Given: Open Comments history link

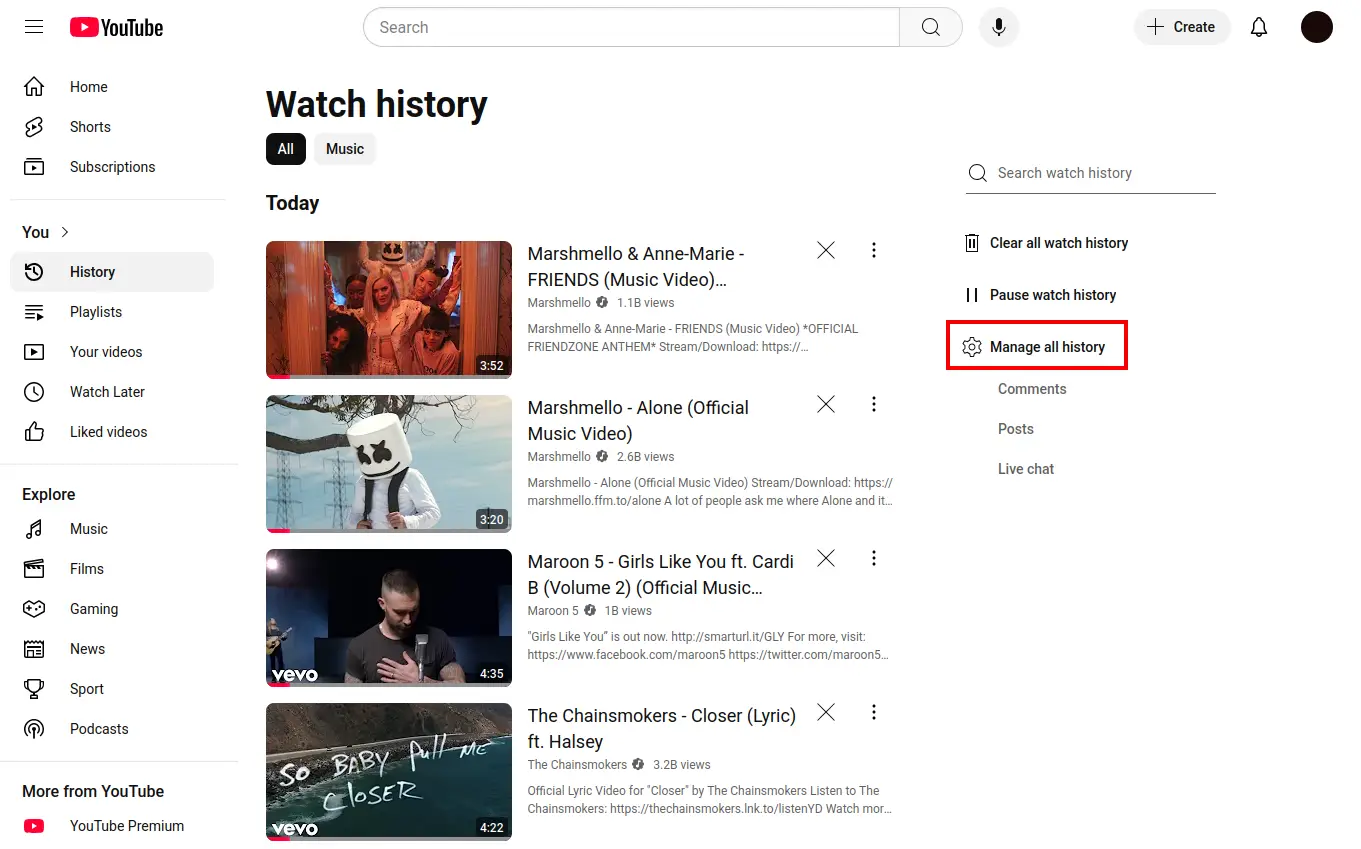Looking at the screenshot, I should [x=1032, y=389].
